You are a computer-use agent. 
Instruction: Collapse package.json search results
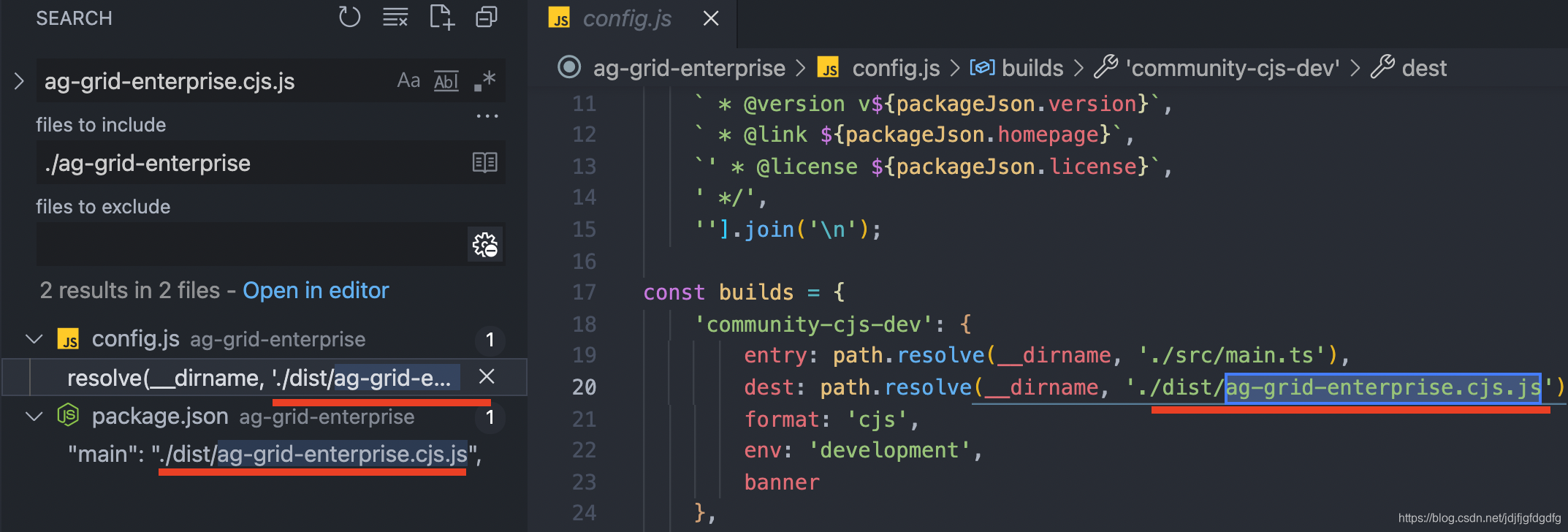click(x=34, y=417)
